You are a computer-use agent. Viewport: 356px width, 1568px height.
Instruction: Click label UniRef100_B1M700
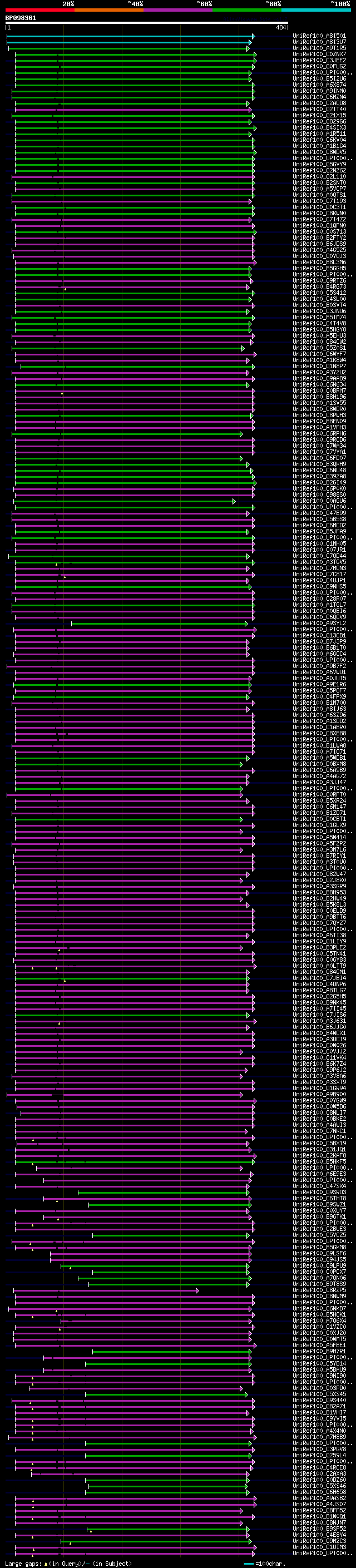coord(319,703)
